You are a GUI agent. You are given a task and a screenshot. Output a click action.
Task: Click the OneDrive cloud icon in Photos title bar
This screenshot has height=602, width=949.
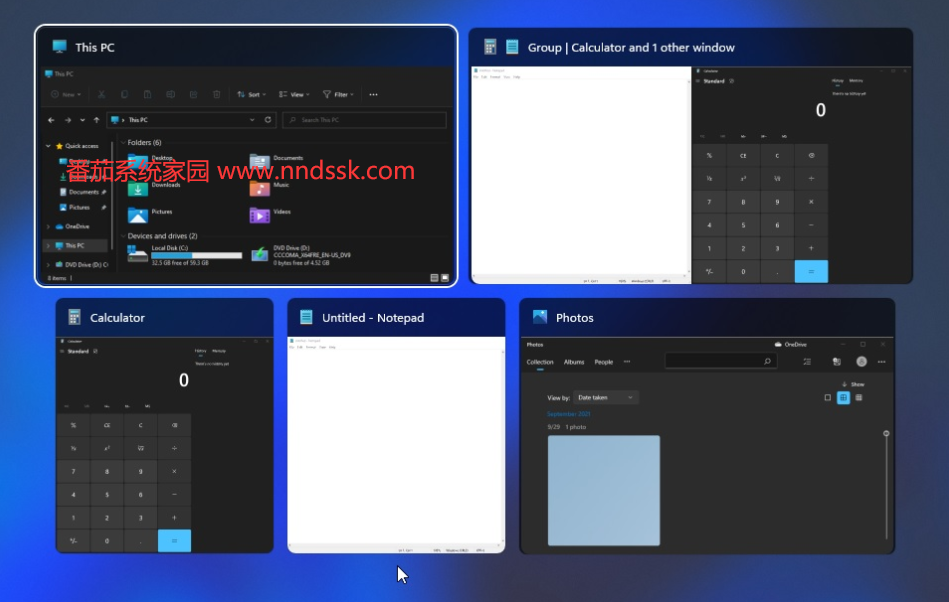(x=778, y=344)
